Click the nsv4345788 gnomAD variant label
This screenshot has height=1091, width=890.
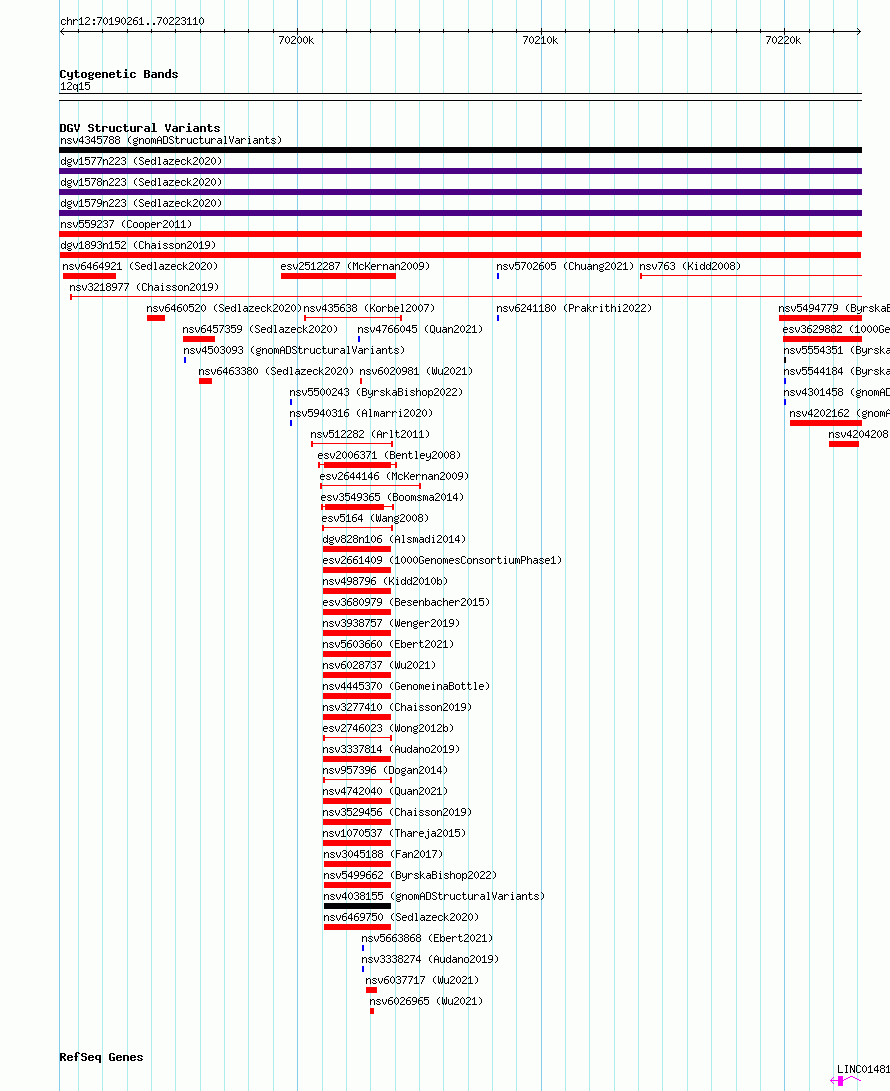coord(171,141)
